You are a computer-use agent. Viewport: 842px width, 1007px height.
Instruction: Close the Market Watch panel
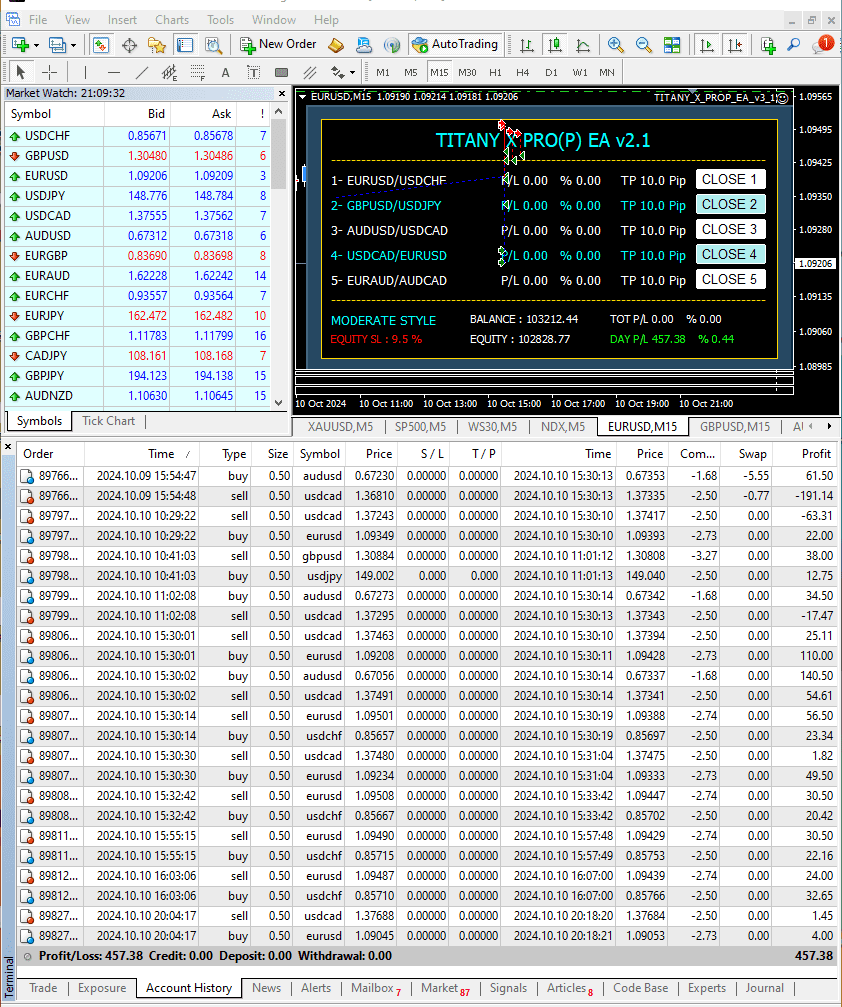click(x=282, y=94)
